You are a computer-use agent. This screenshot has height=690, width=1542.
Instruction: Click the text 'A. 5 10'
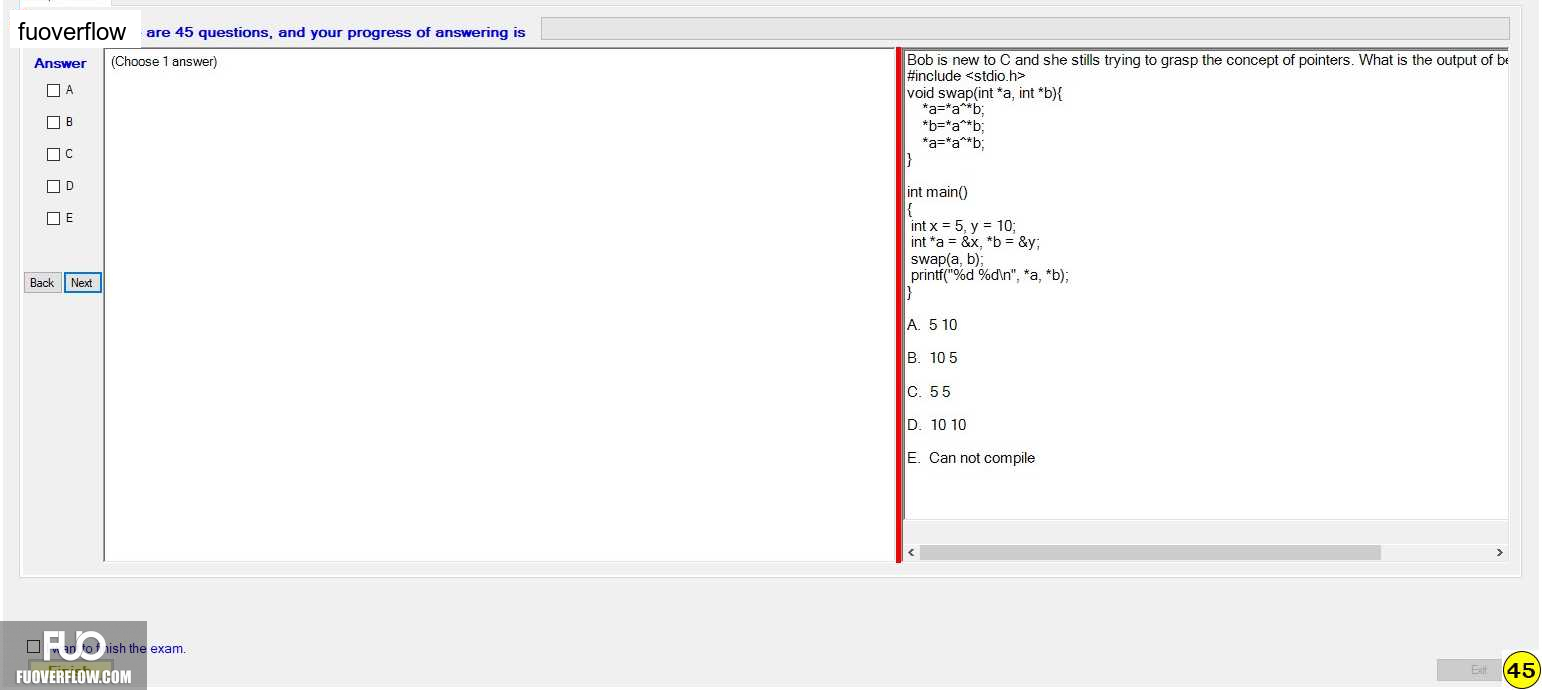point(932,325)
